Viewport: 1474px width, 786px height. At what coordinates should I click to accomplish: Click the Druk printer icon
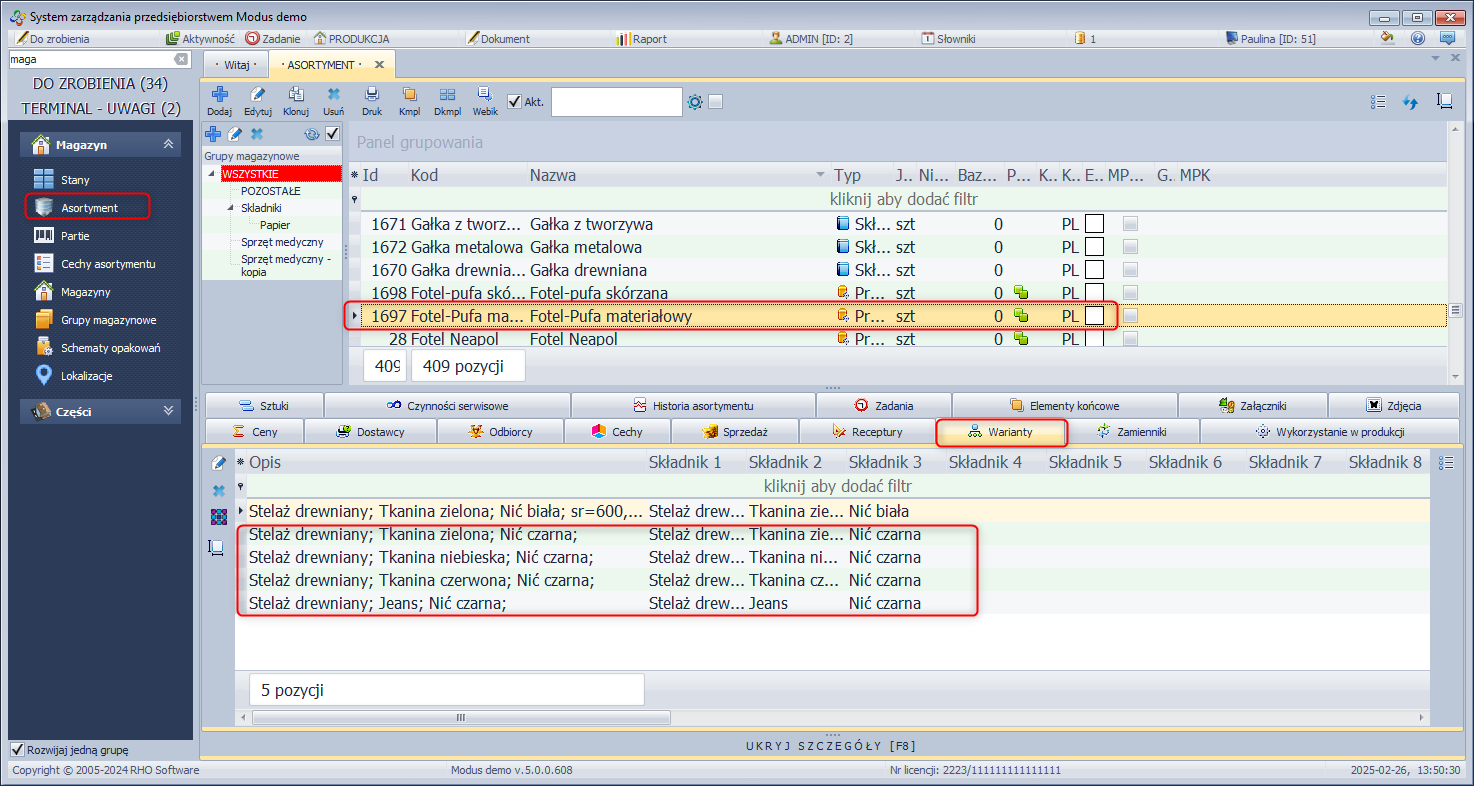point(372,96)
